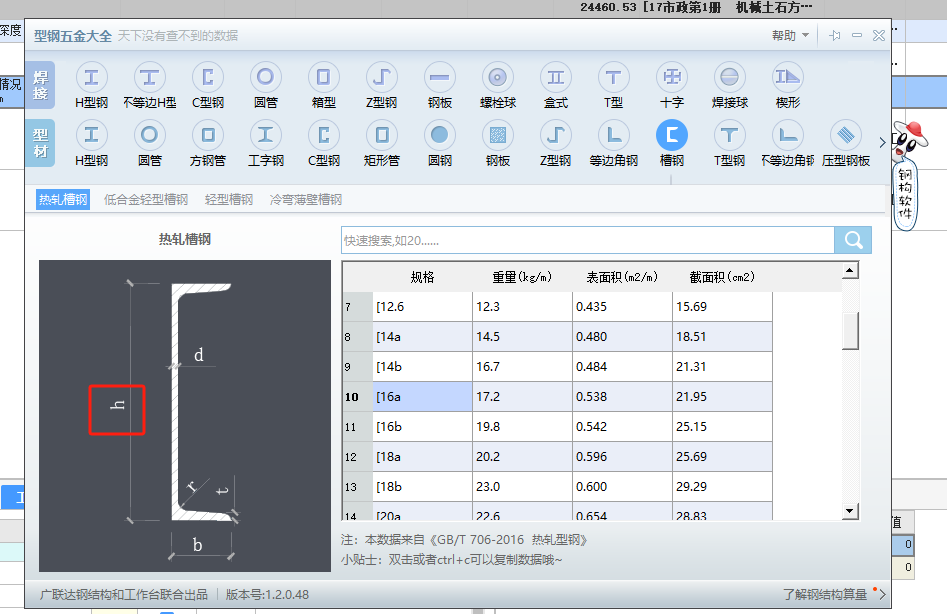The image size is (947, 614).
Task: Select the [12.6 specification cell
Action: (x=422, y=307)
